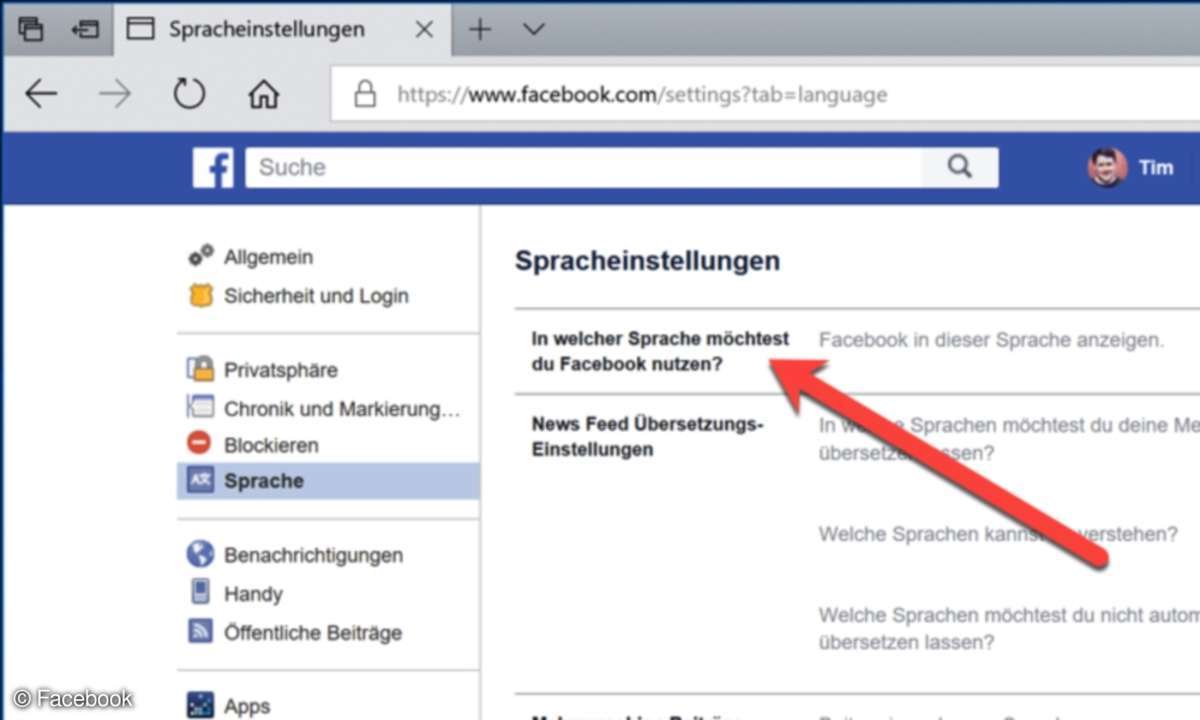Screen dimensions: 1200x720
Task: Click 'In welcher Sprache möchtest du Facebook nutzen?'
Action: pyautogui.click(x=660, y=352)
